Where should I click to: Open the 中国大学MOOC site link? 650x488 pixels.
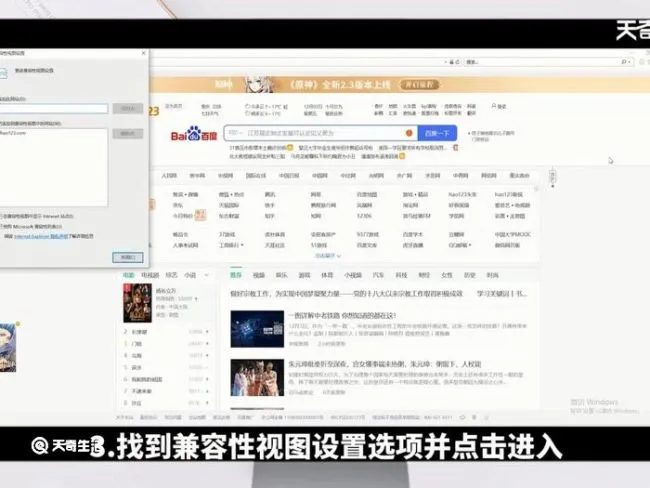[512, 234]
